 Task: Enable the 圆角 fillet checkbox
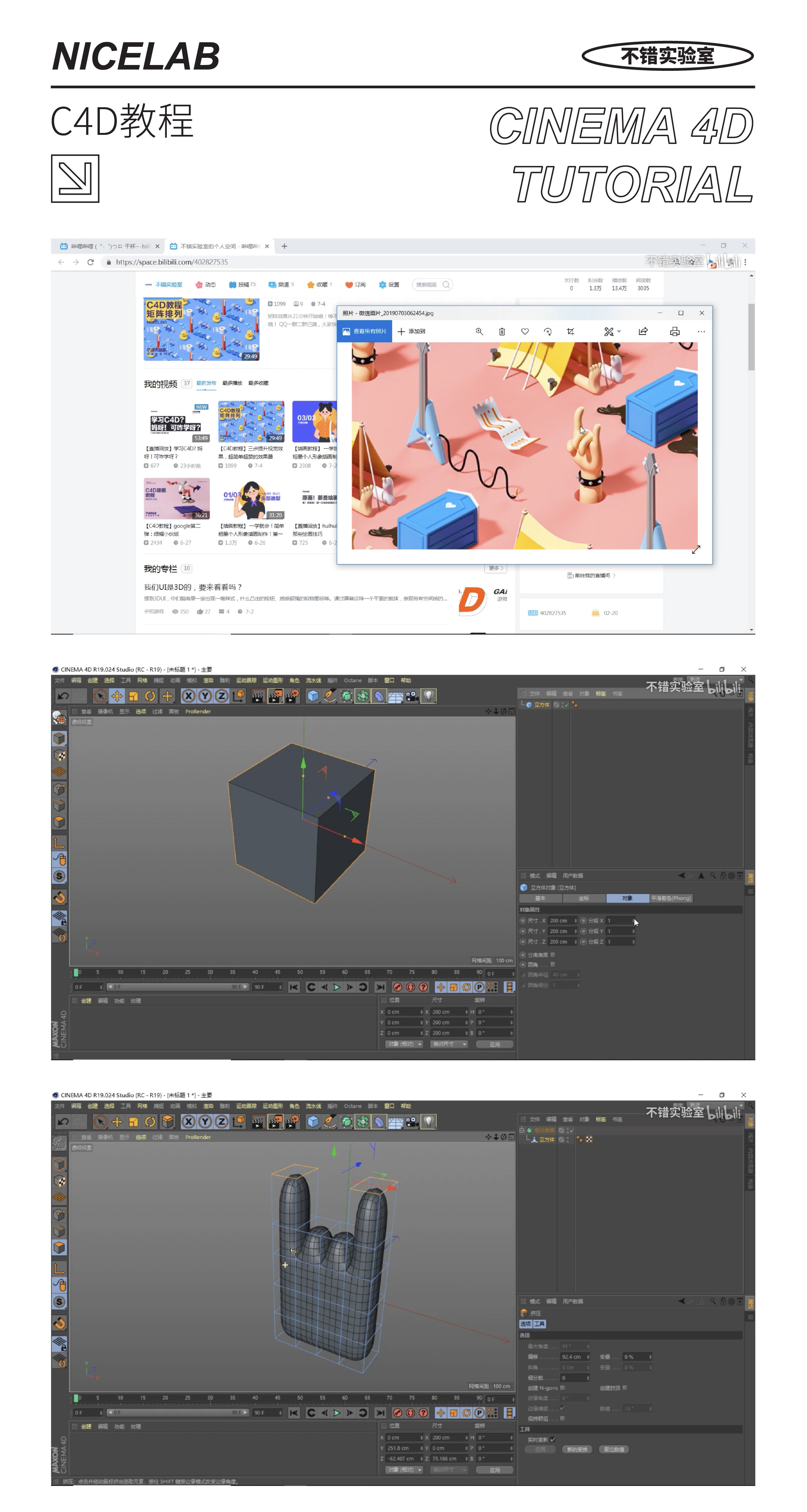click(553, 964)
